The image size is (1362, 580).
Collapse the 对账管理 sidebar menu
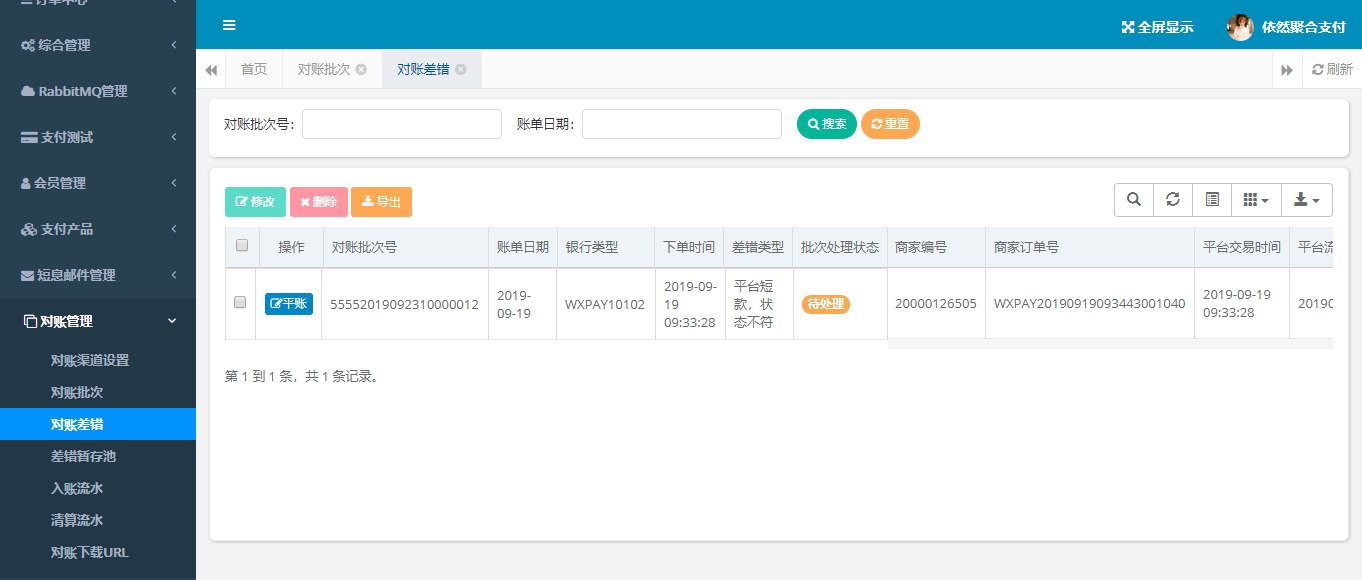(98, 321)
